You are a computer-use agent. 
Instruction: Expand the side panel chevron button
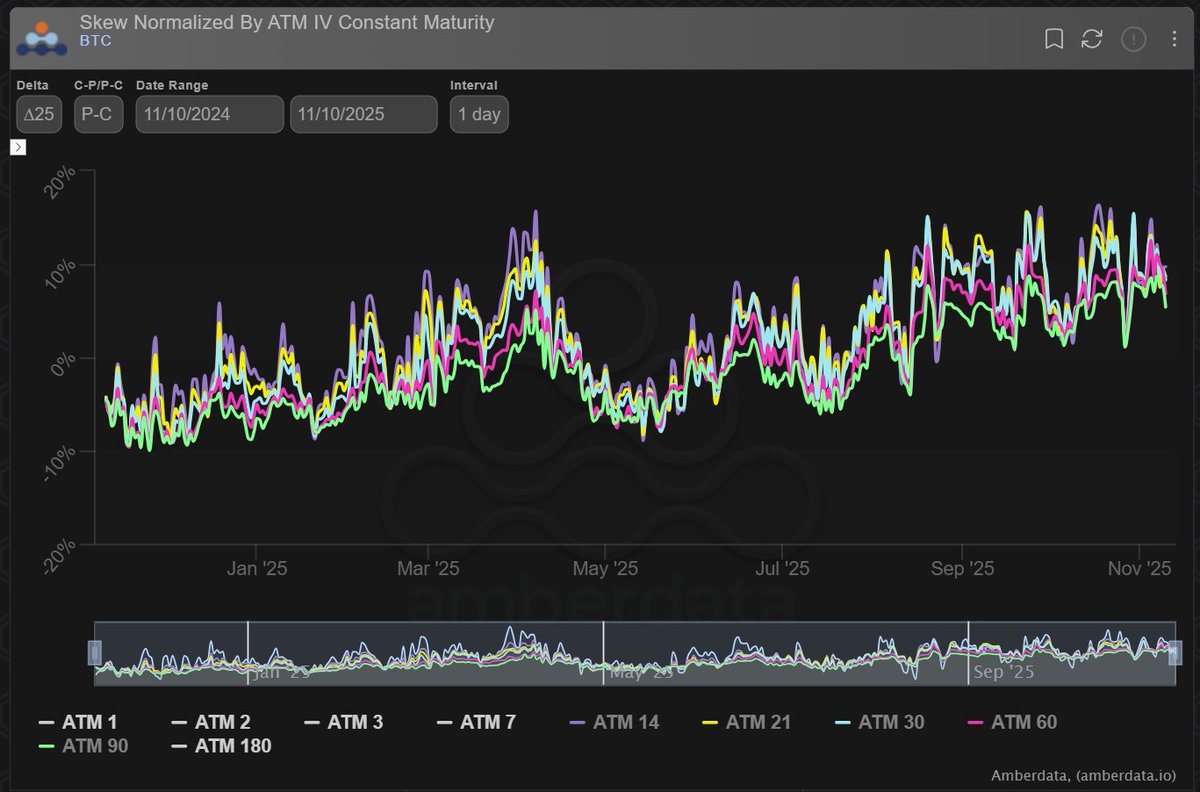tap(18, 148)
